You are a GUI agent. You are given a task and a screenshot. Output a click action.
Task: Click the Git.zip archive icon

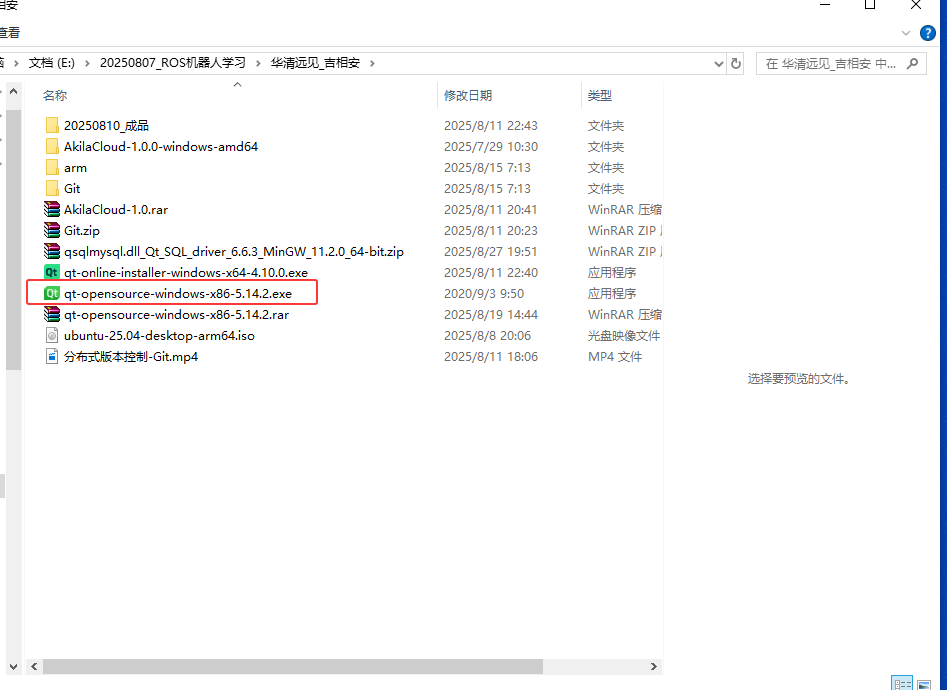pos(52,230)
